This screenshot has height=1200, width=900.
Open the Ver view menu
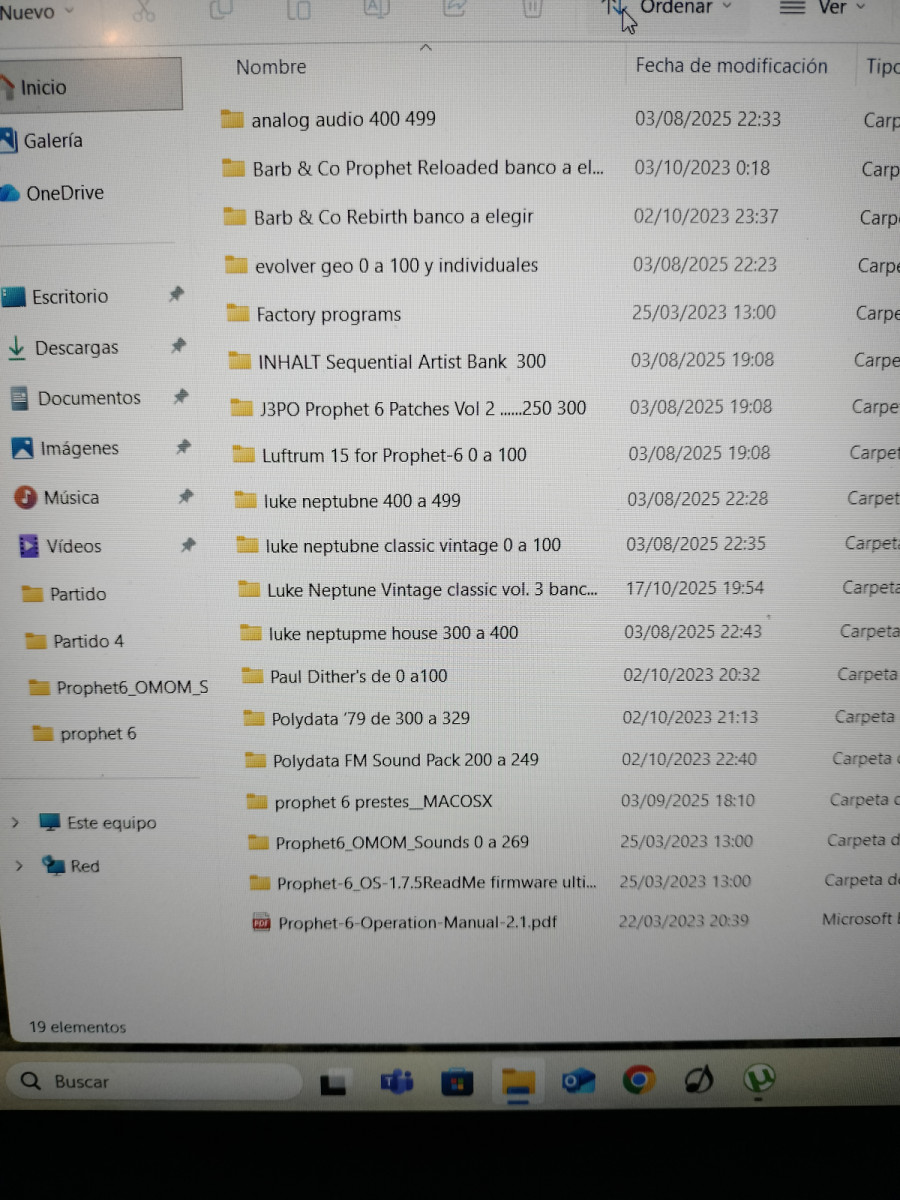pyautogui.click(x=822, y=8)
